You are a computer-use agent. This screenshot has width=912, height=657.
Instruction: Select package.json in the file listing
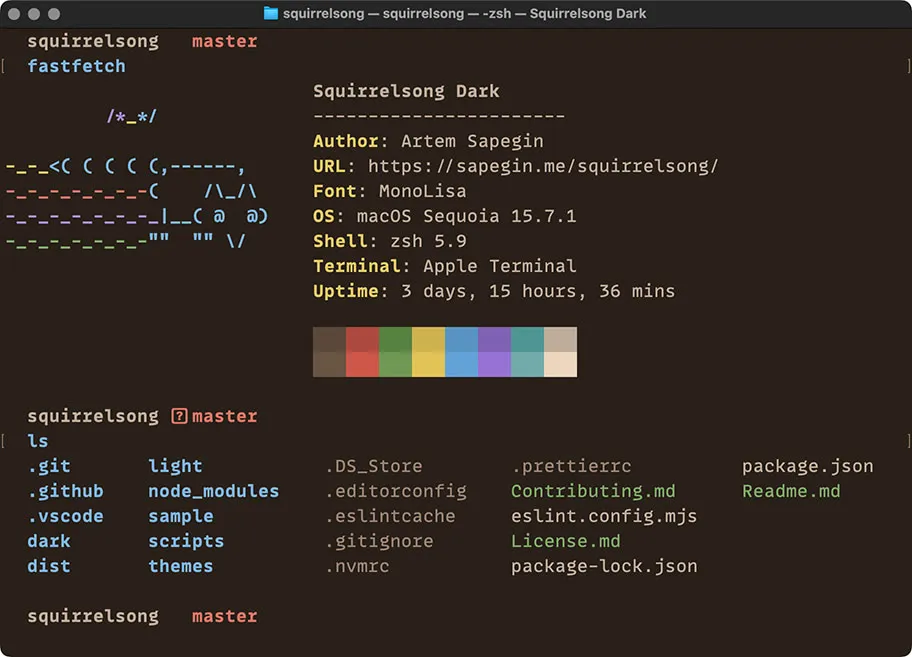[x=807, y=466]
